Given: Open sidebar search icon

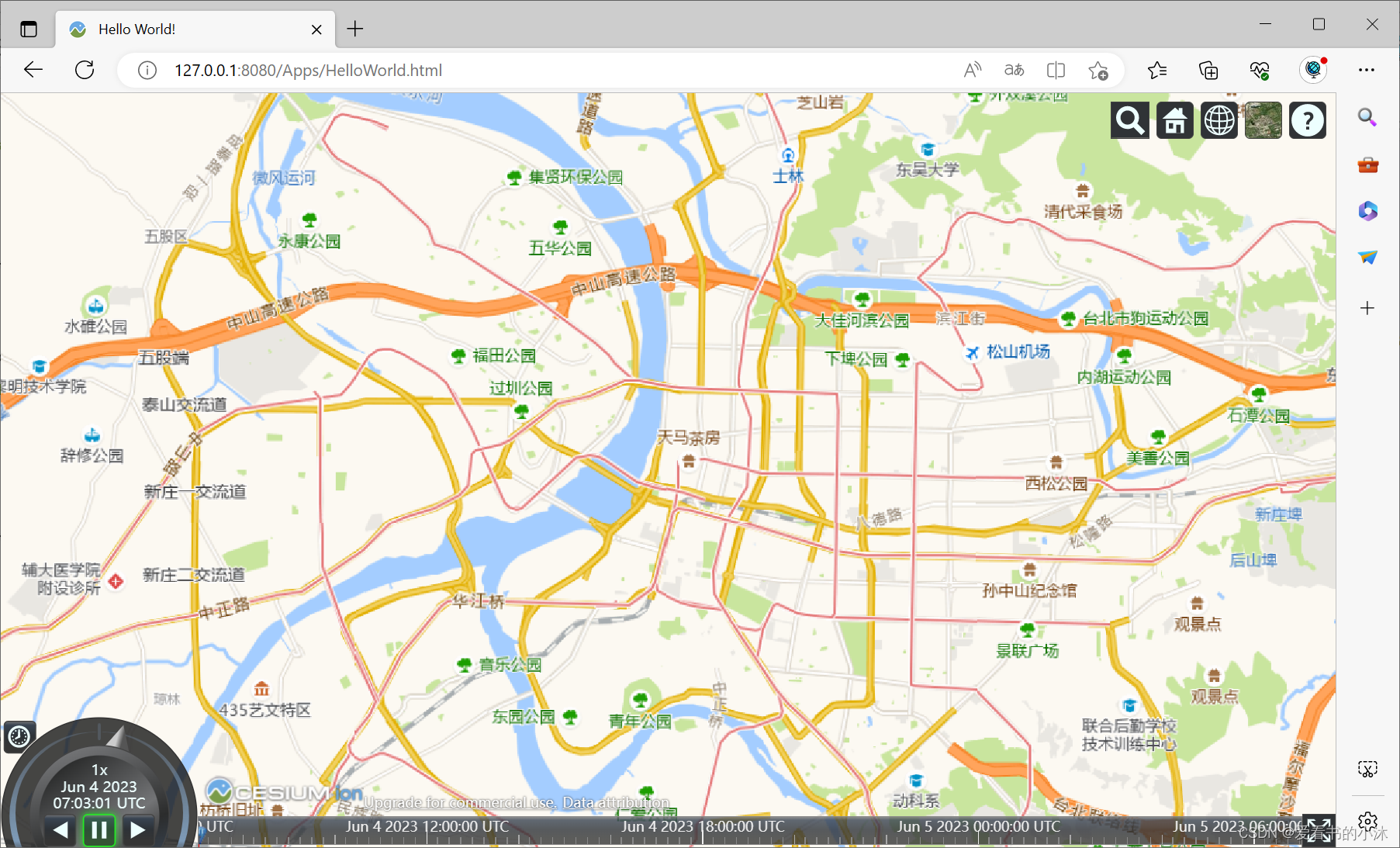Looking at the screenshot, I should (1367, 117).
